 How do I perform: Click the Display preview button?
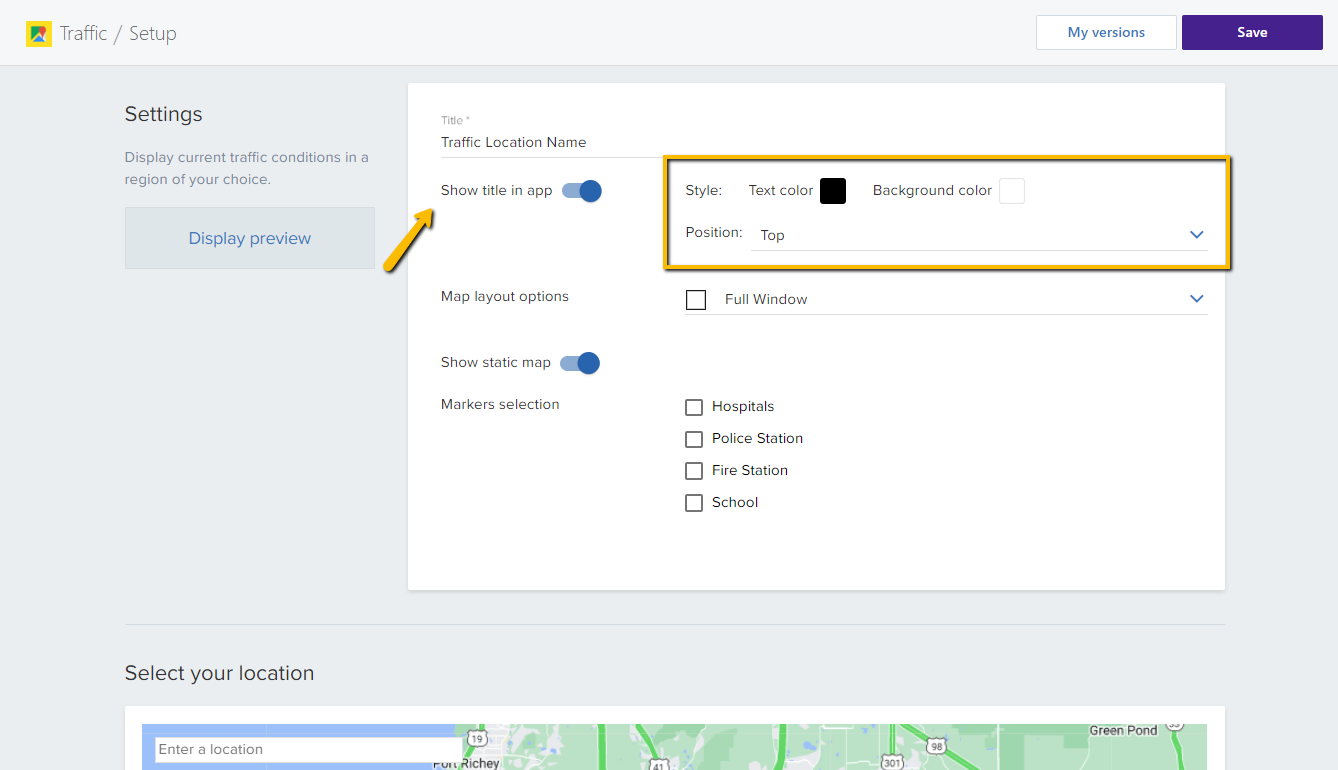(x=250, y=238)
